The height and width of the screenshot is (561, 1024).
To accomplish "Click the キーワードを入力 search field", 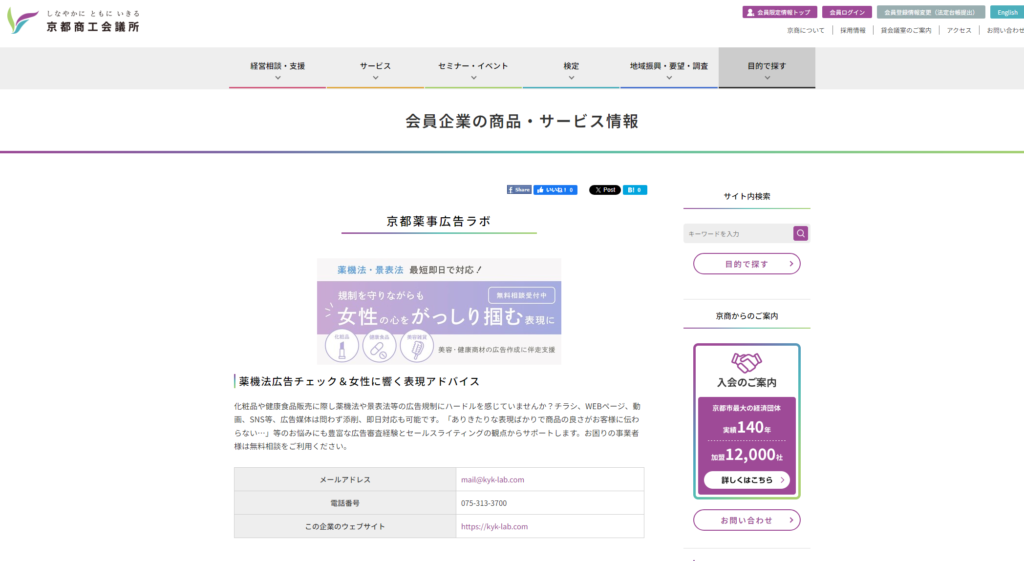I will [738, 233].
